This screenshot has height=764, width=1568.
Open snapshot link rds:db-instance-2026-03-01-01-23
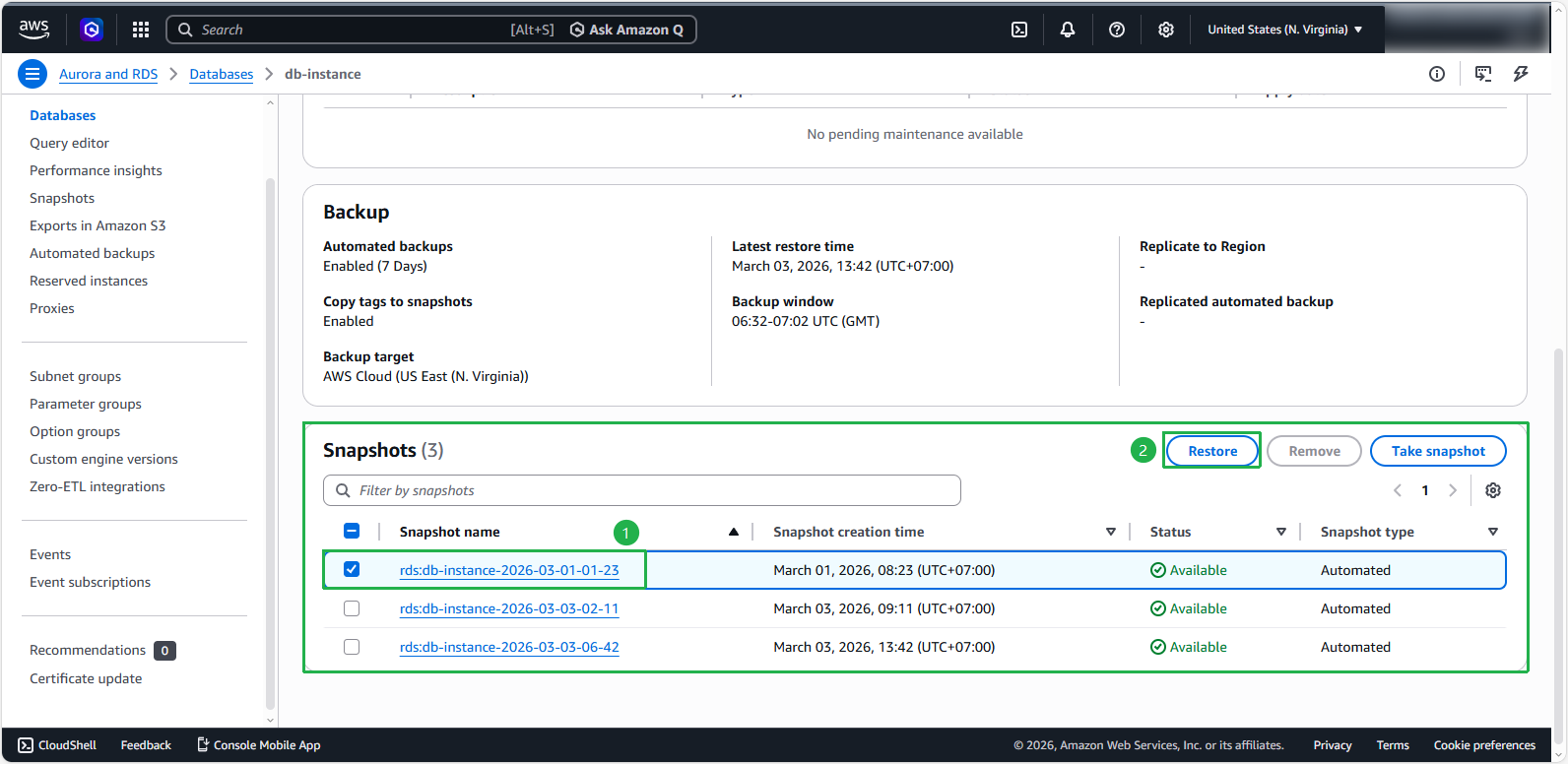(x=509, y=570)
